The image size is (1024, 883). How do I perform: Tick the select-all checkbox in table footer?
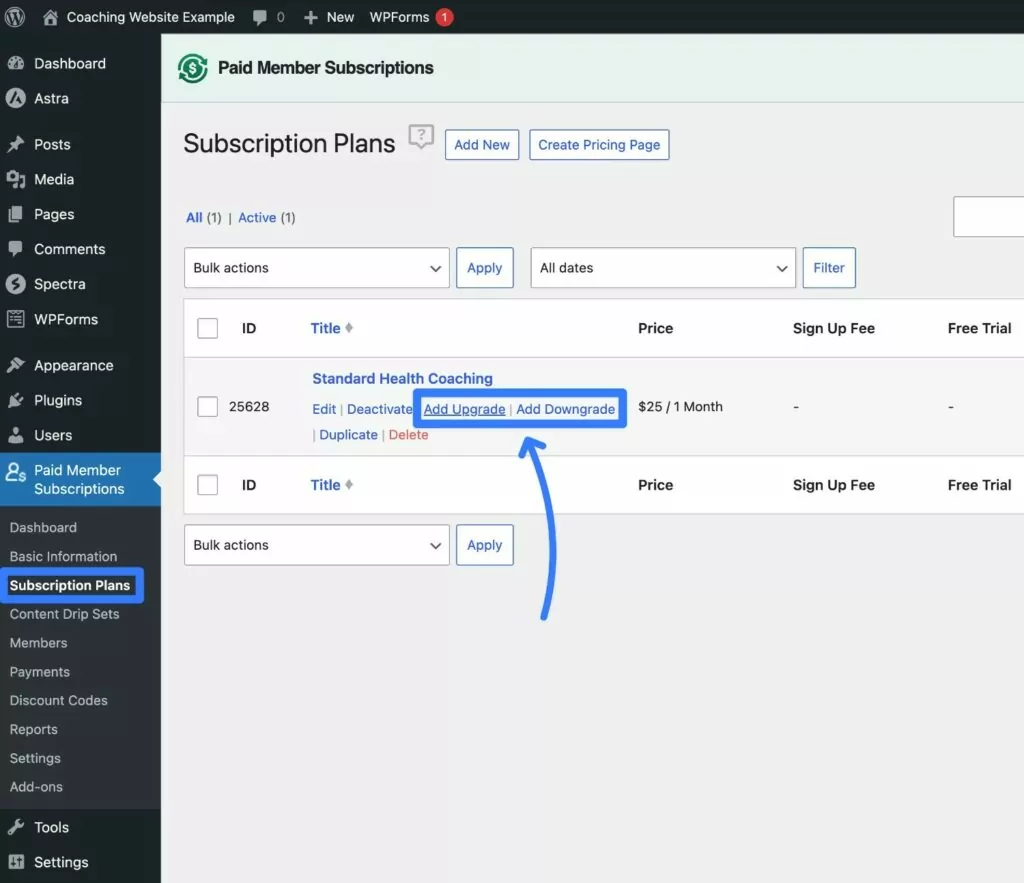tap(208, 485)
